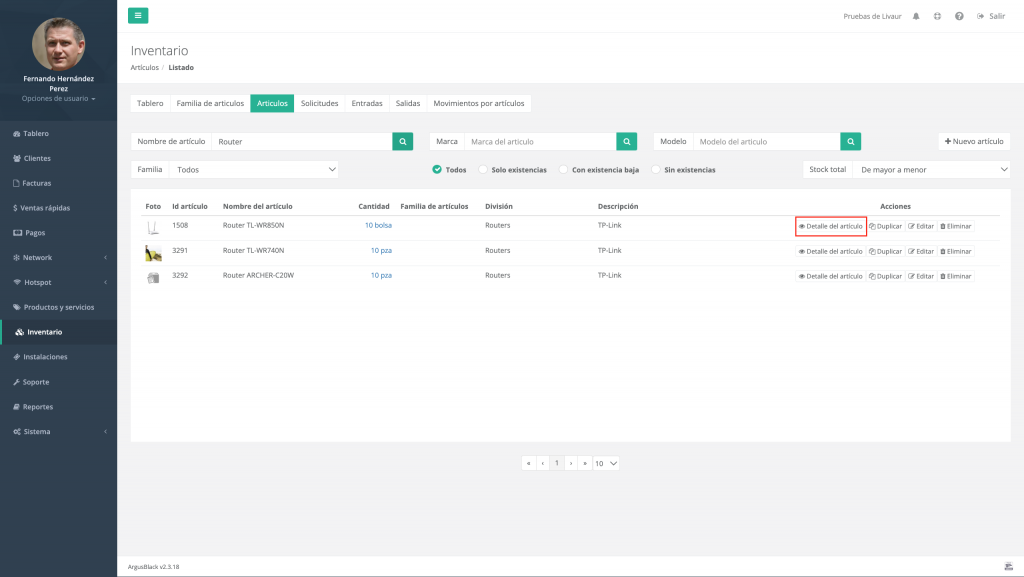
Task: Click Artículos breadcrumb link
Action: (x=144, y=67)
